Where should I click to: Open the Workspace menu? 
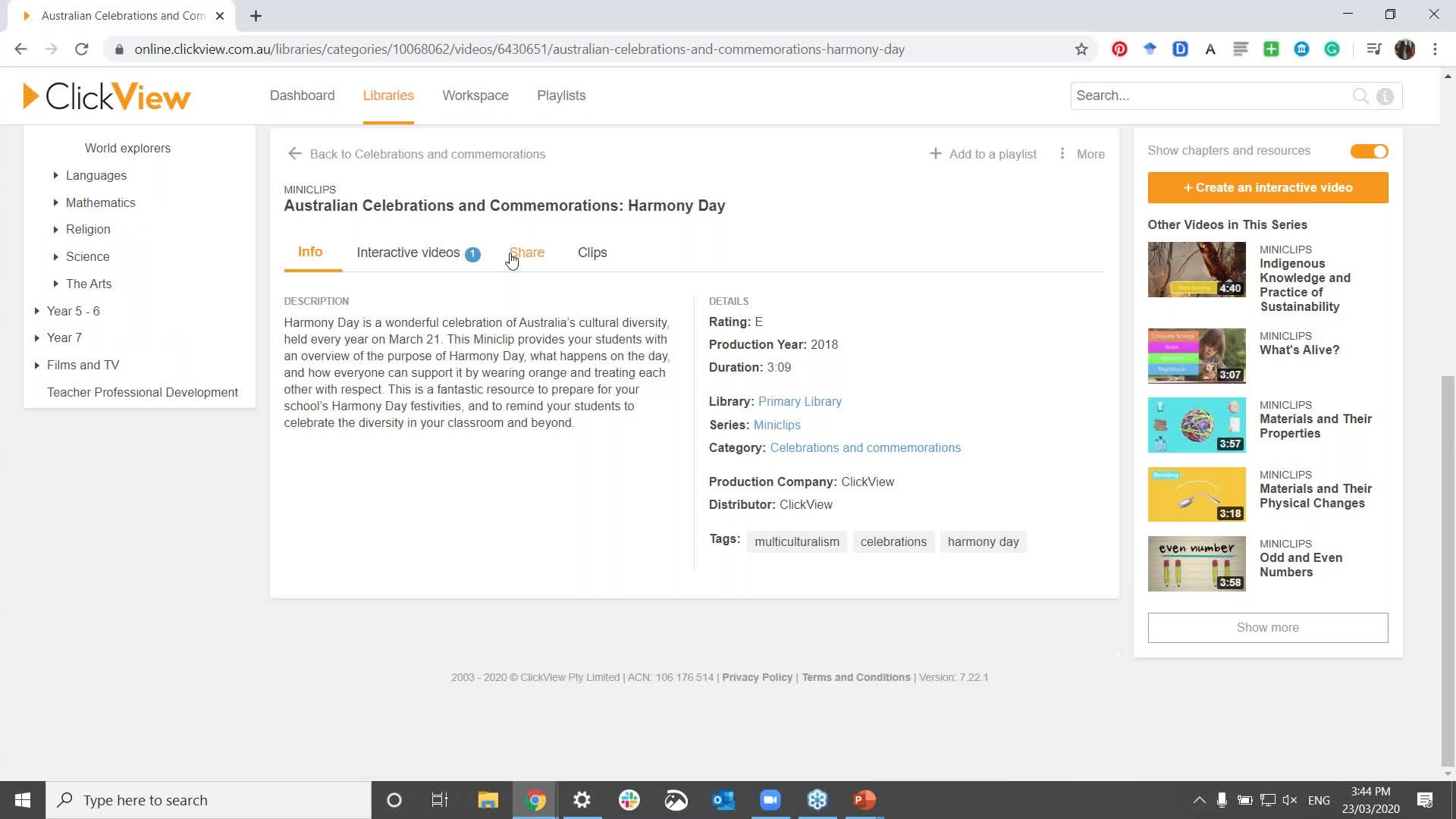click(475, 96)
